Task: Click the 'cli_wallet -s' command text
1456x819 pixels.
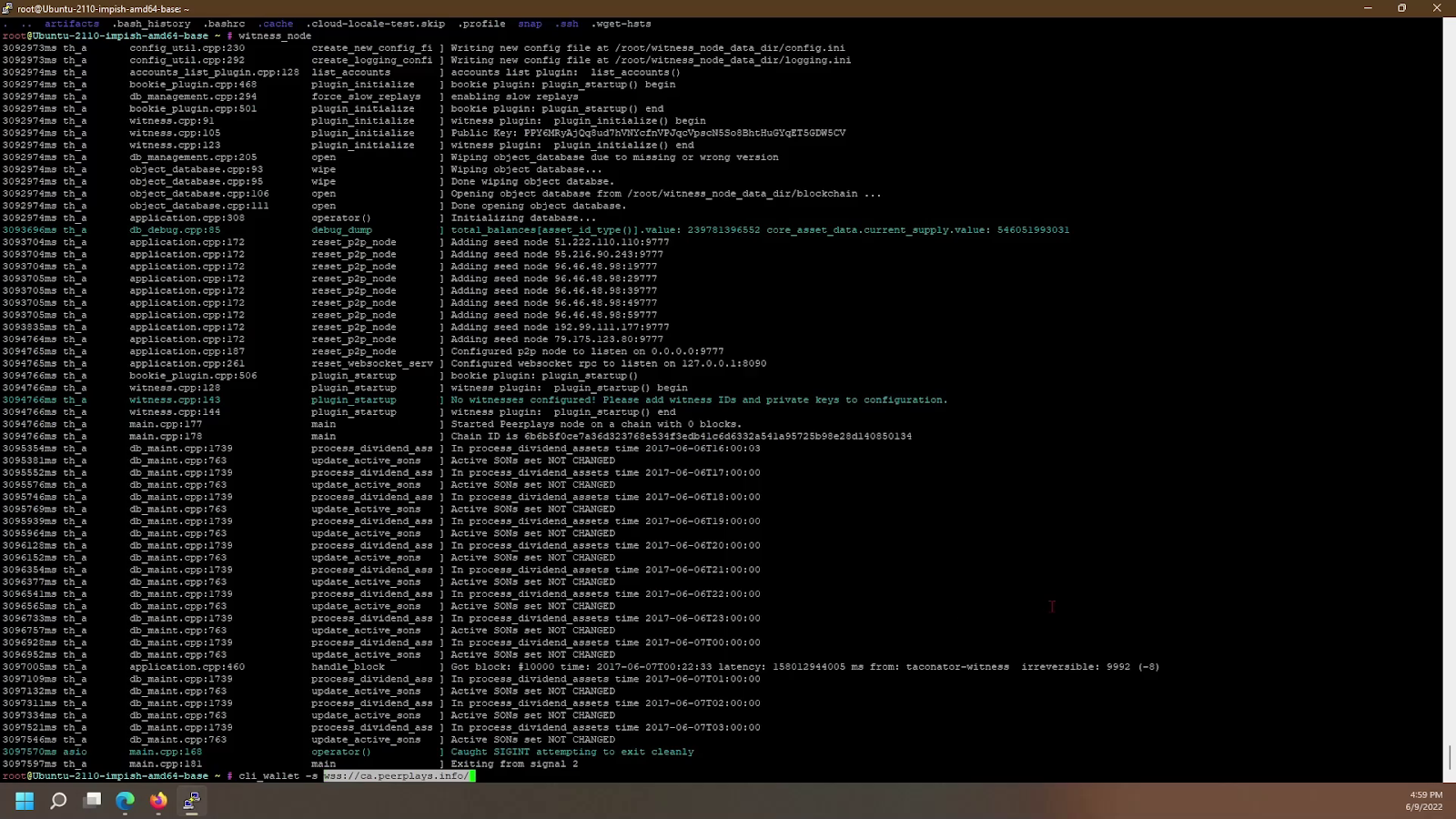Action: click(278, 776)
